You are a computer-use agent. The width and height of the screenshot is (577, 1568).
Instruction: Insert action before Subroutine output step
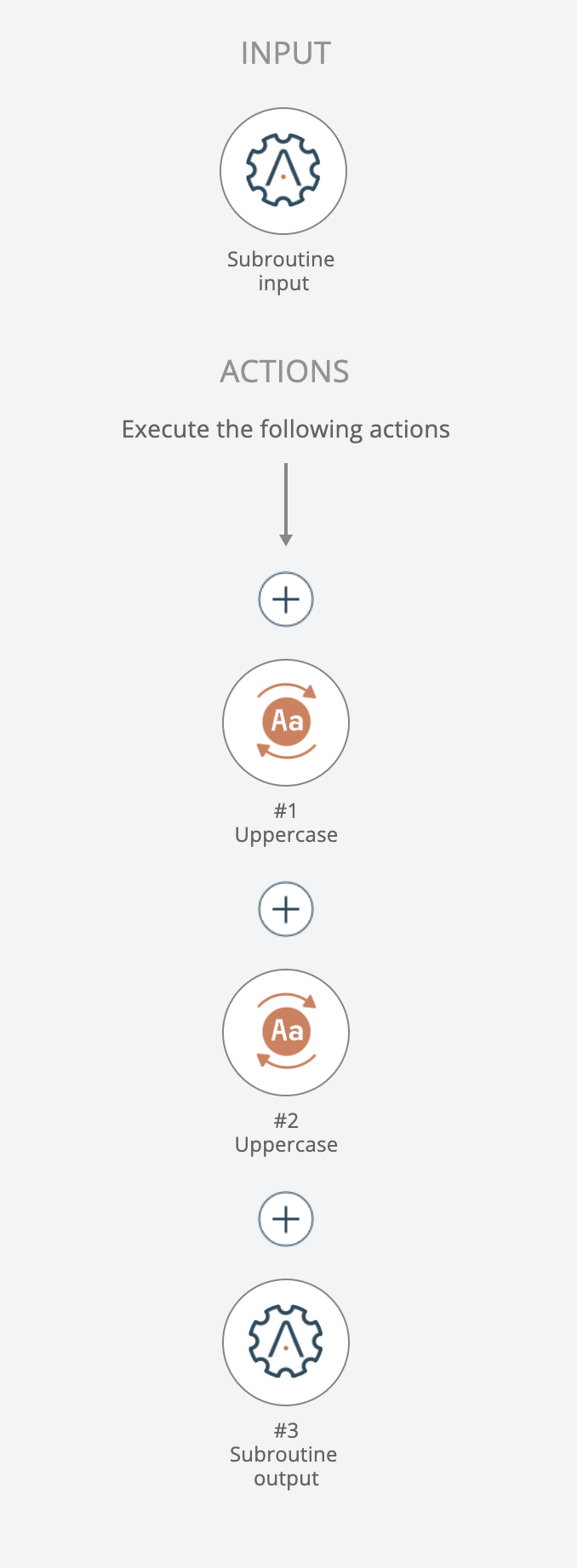(x=286, y=1219)
